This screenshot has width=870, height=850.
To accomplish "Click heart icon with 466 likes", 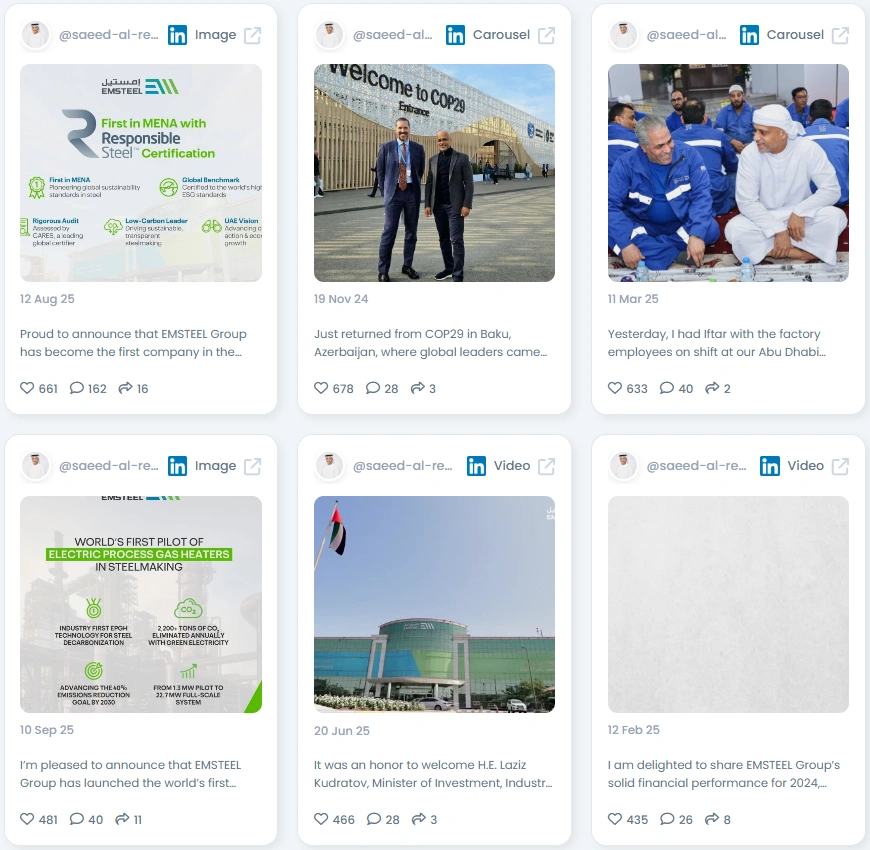I will click(321, 819).
